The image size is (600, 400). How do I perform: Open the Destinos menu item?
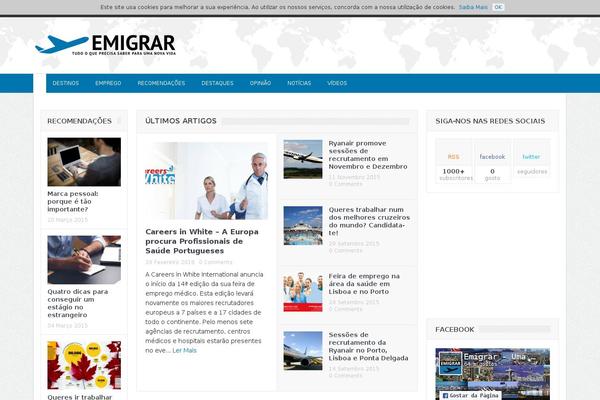coord(65,83)
